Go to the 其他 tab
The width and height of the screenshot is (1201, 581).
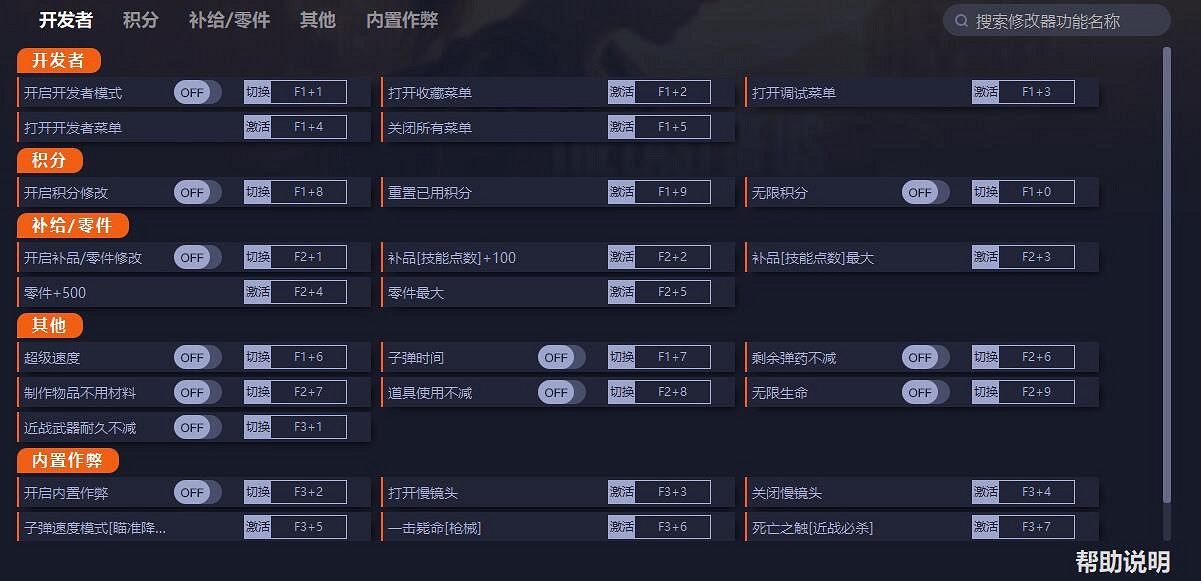pyautogui.click(x=318, y=20)
